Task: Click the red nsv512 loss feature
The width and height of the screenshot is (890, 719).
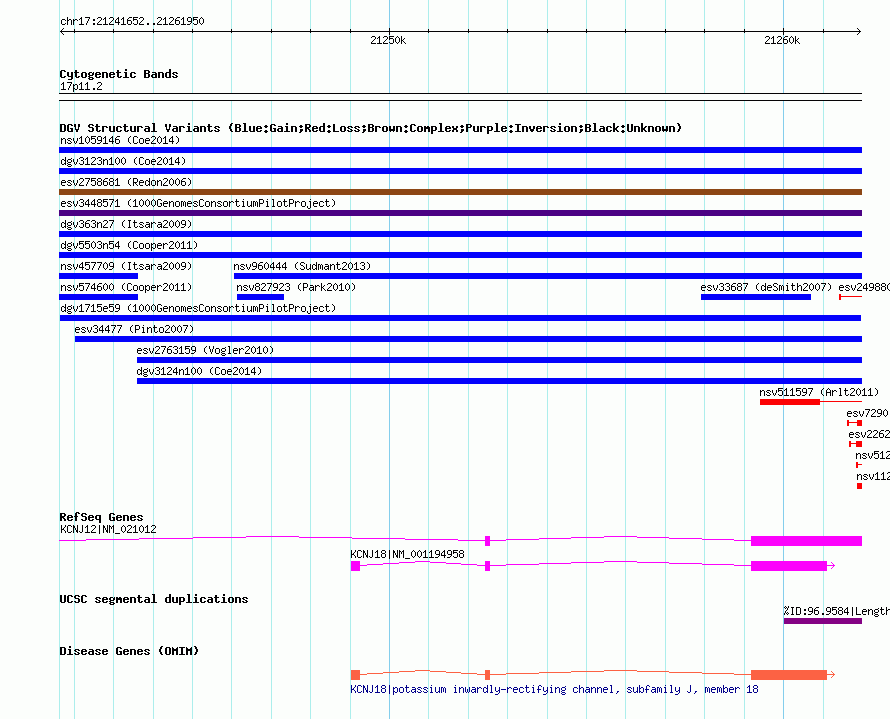Action: point(859,465)
